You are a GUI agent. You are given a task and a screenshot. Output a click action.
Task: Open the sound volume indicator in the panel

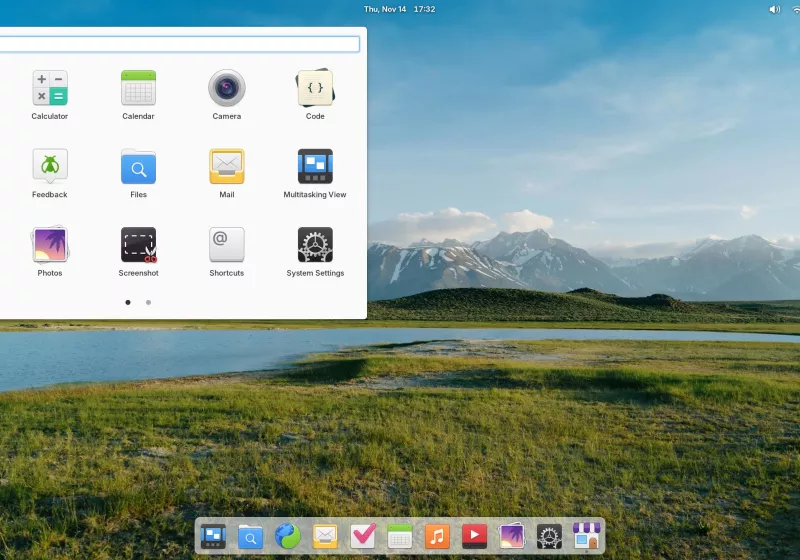click(774, 9)
